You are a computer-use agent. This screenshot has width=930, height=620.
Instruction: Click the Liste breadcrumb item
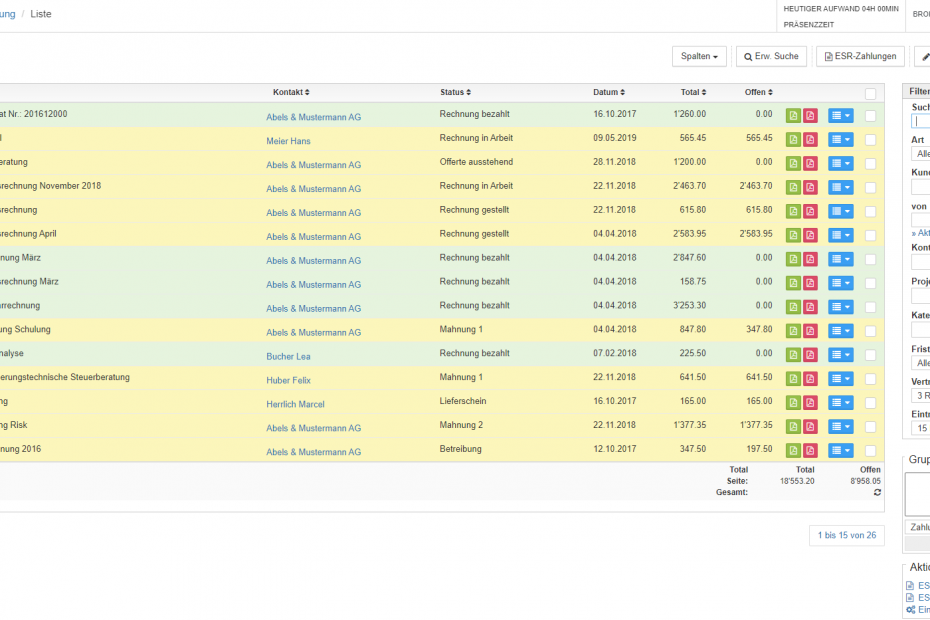(x=41, y=14)
